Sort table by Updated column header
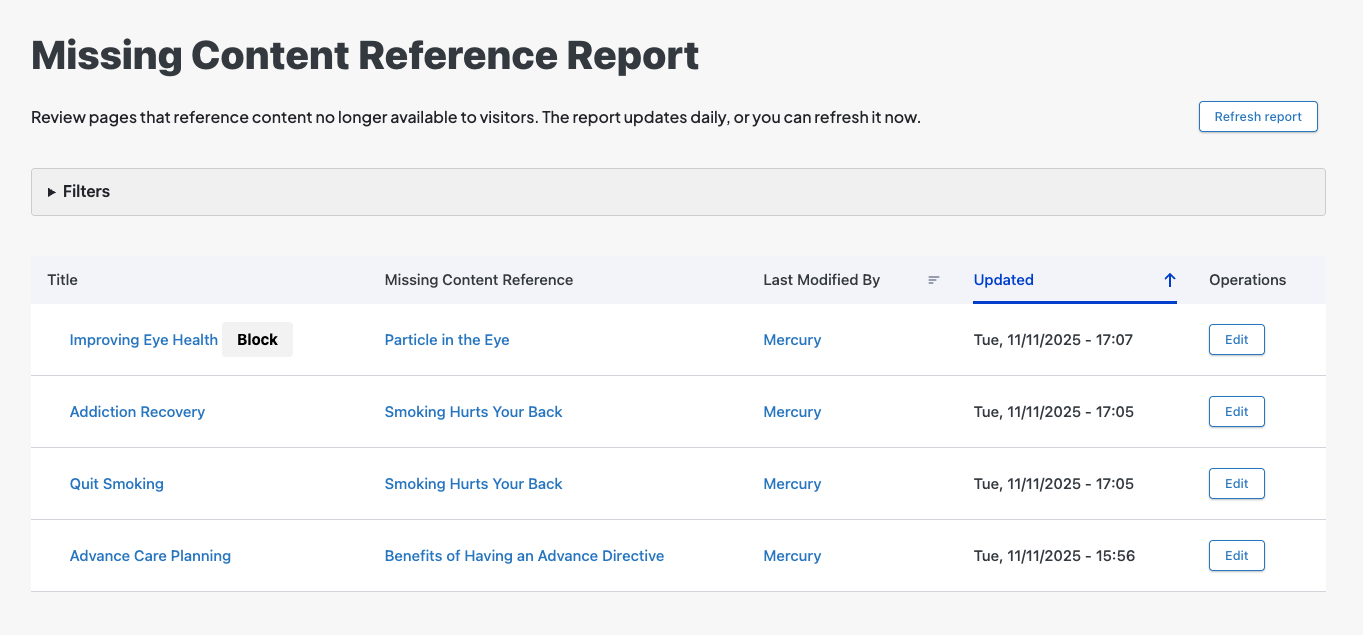This screenshot has height=635, width=1363. (1003, 280)
